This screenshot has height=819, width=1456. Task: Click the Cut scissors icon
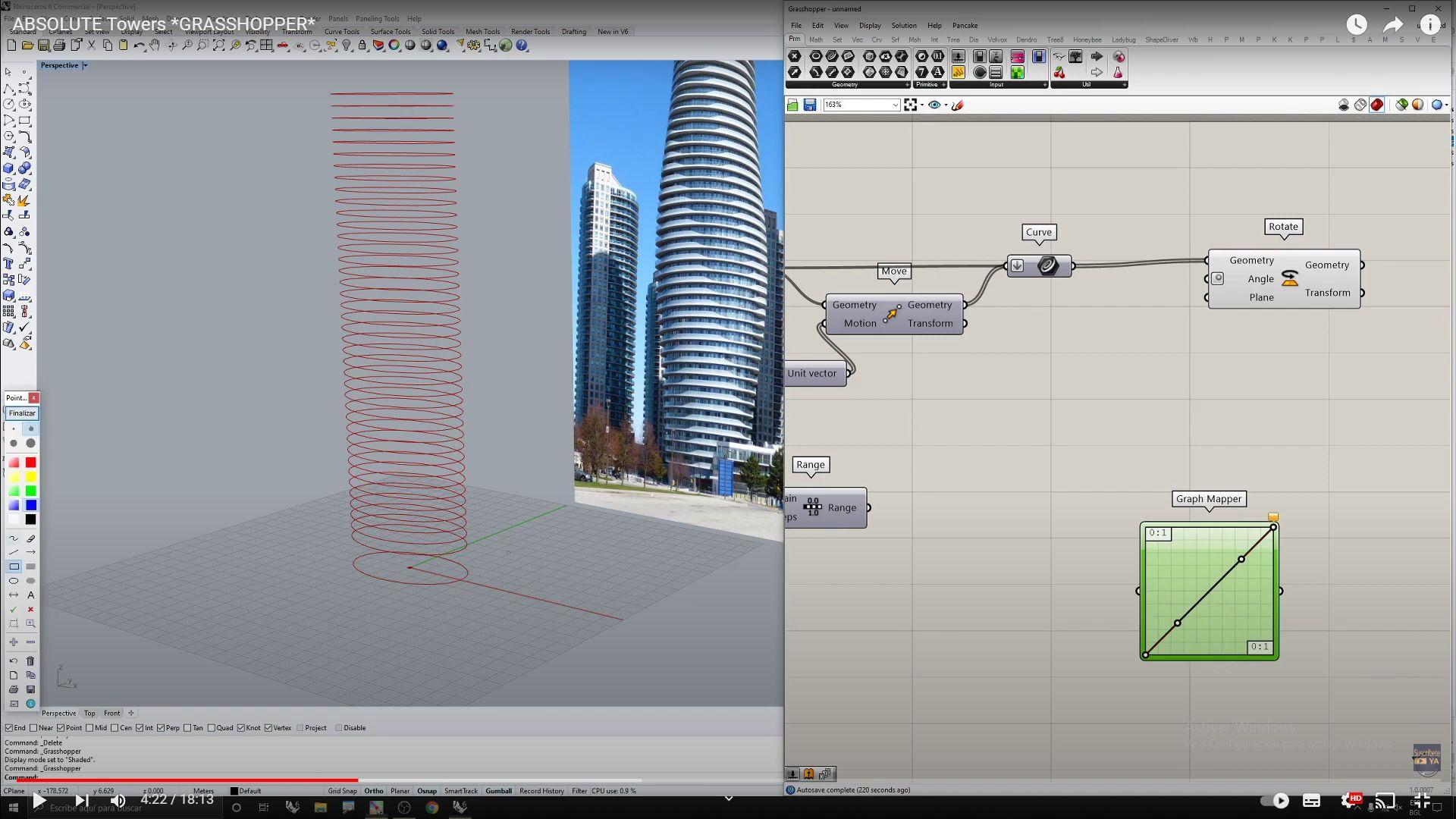click(x=91, y=45)
